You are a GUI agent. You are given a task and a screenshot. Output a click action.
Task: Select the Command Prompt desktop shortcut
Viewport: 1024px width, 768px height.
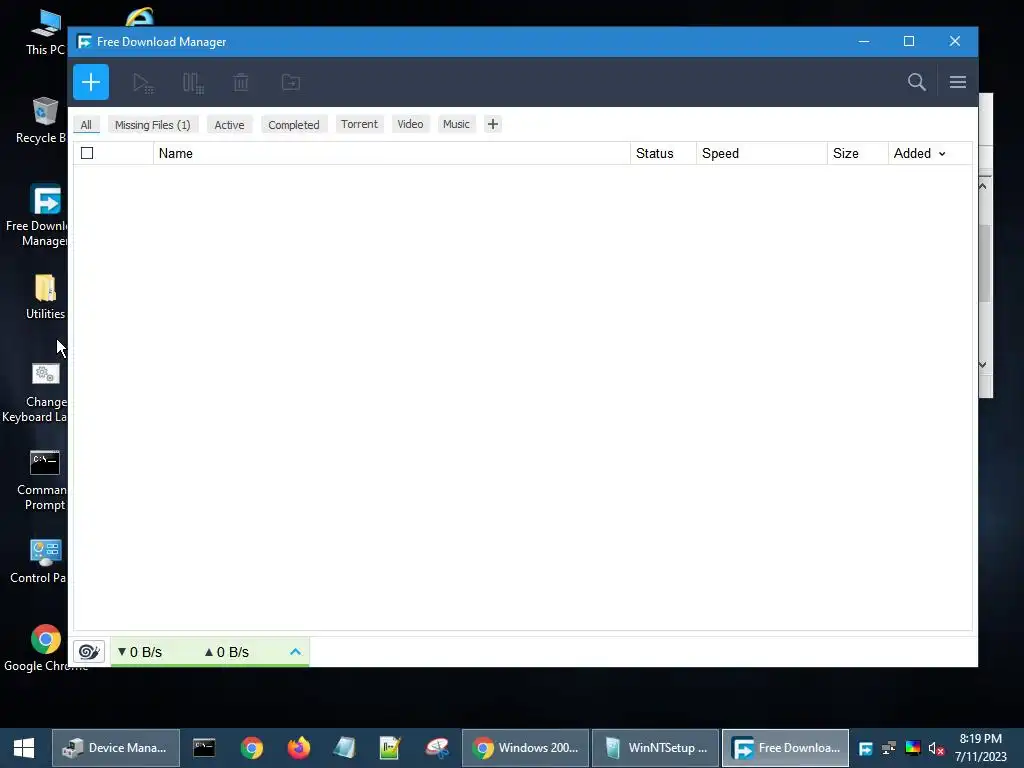[x=42, y=480]
